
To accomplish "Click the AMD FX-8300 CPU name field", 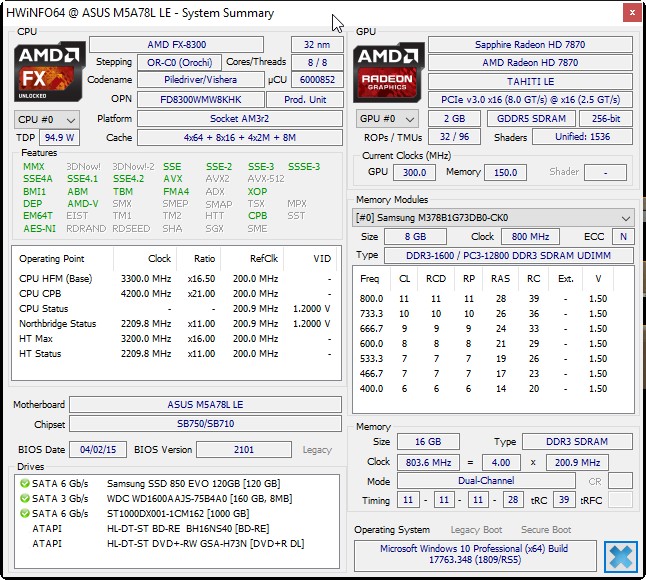I will [x=176, y=44].
